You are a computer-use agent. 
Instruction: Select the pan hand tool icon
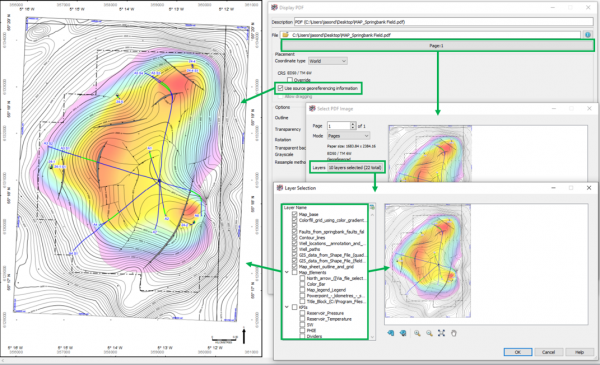[x=453, y=333]
